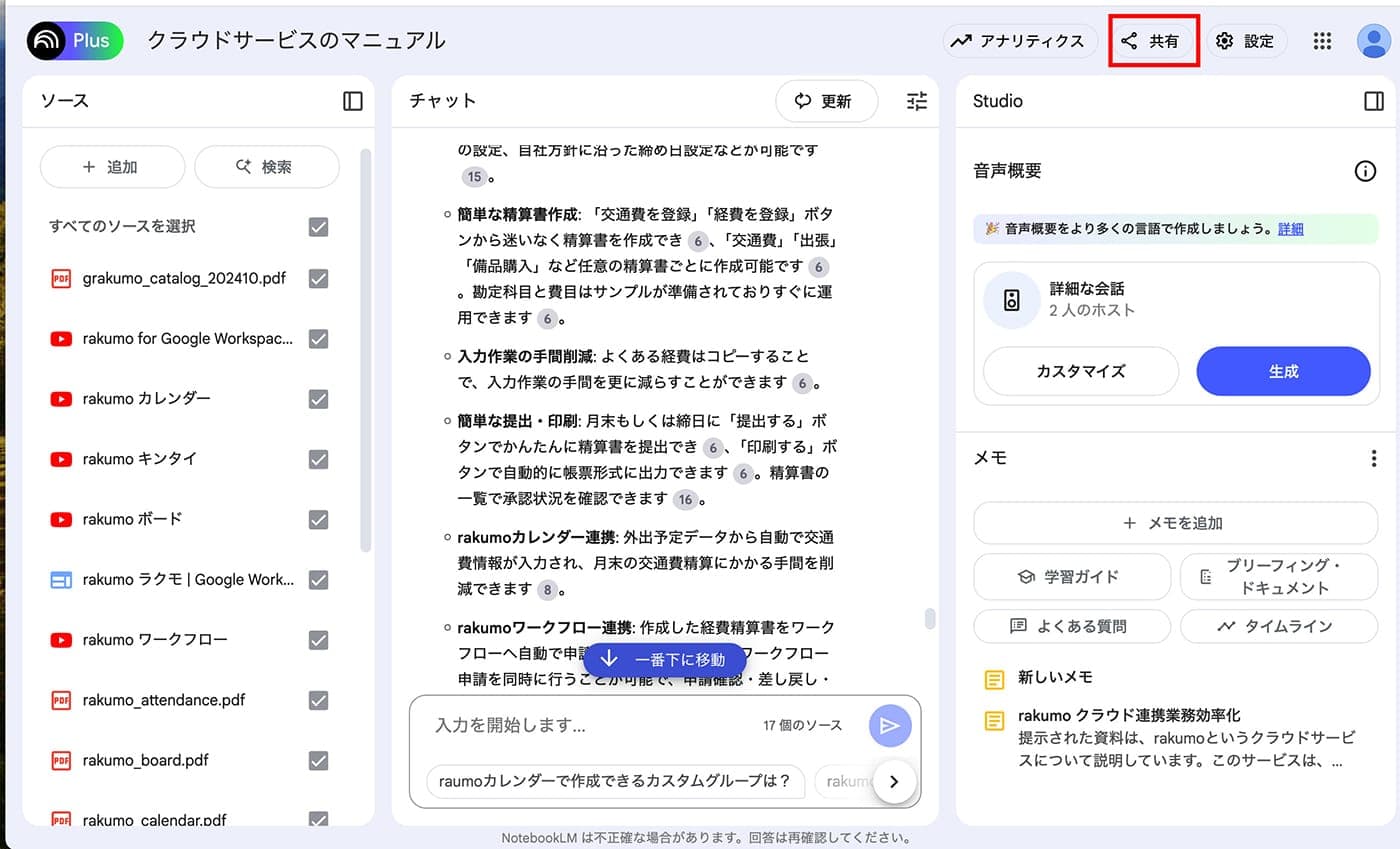Click note icon beside 新しいメモ

[x=994, y=680]
